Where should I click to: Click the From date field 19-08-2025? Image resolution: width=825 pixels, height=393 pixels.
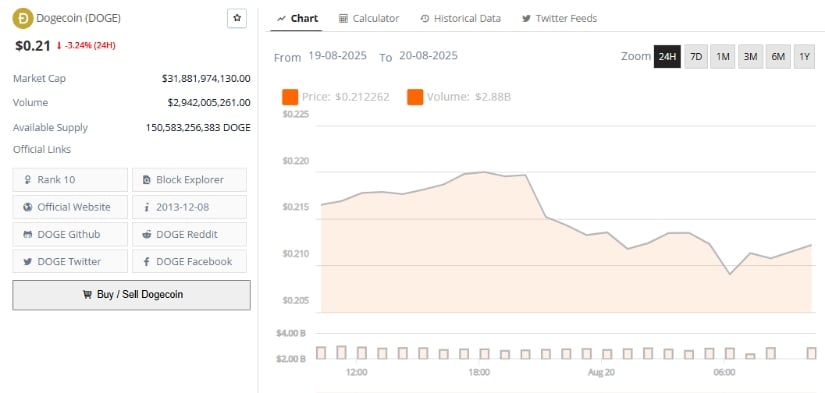[x=337, y=56]
